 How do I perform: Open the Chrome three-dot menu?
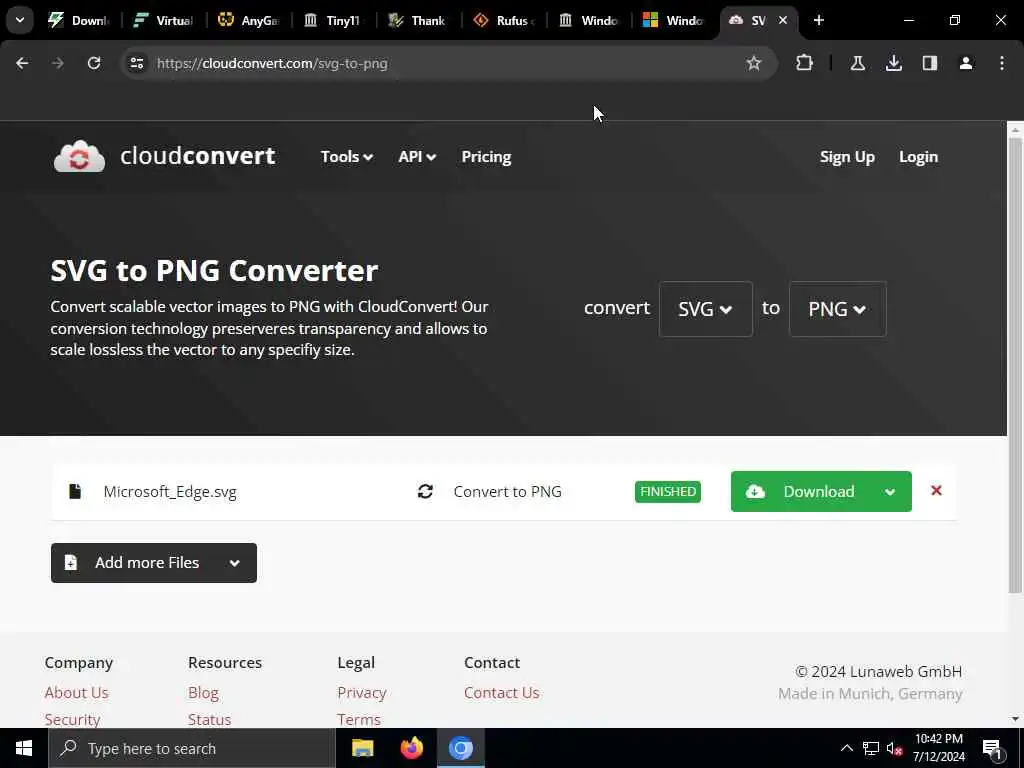click(1002, 63)
